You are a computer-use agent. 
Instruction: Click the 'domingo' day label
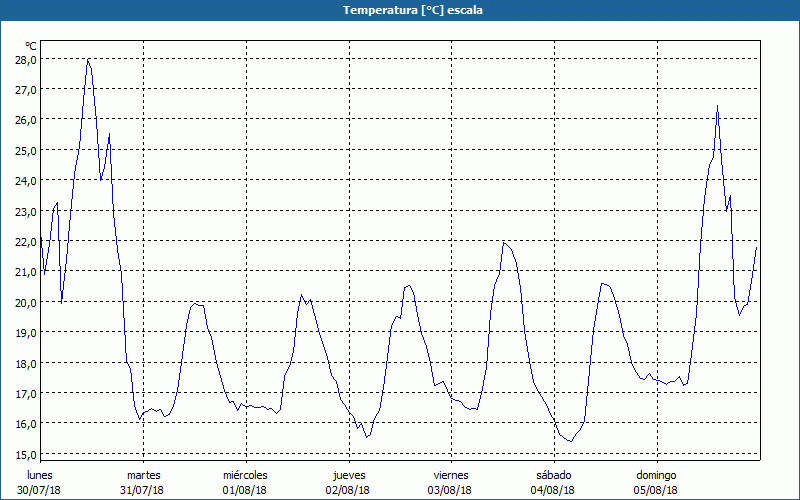[656, 475]
